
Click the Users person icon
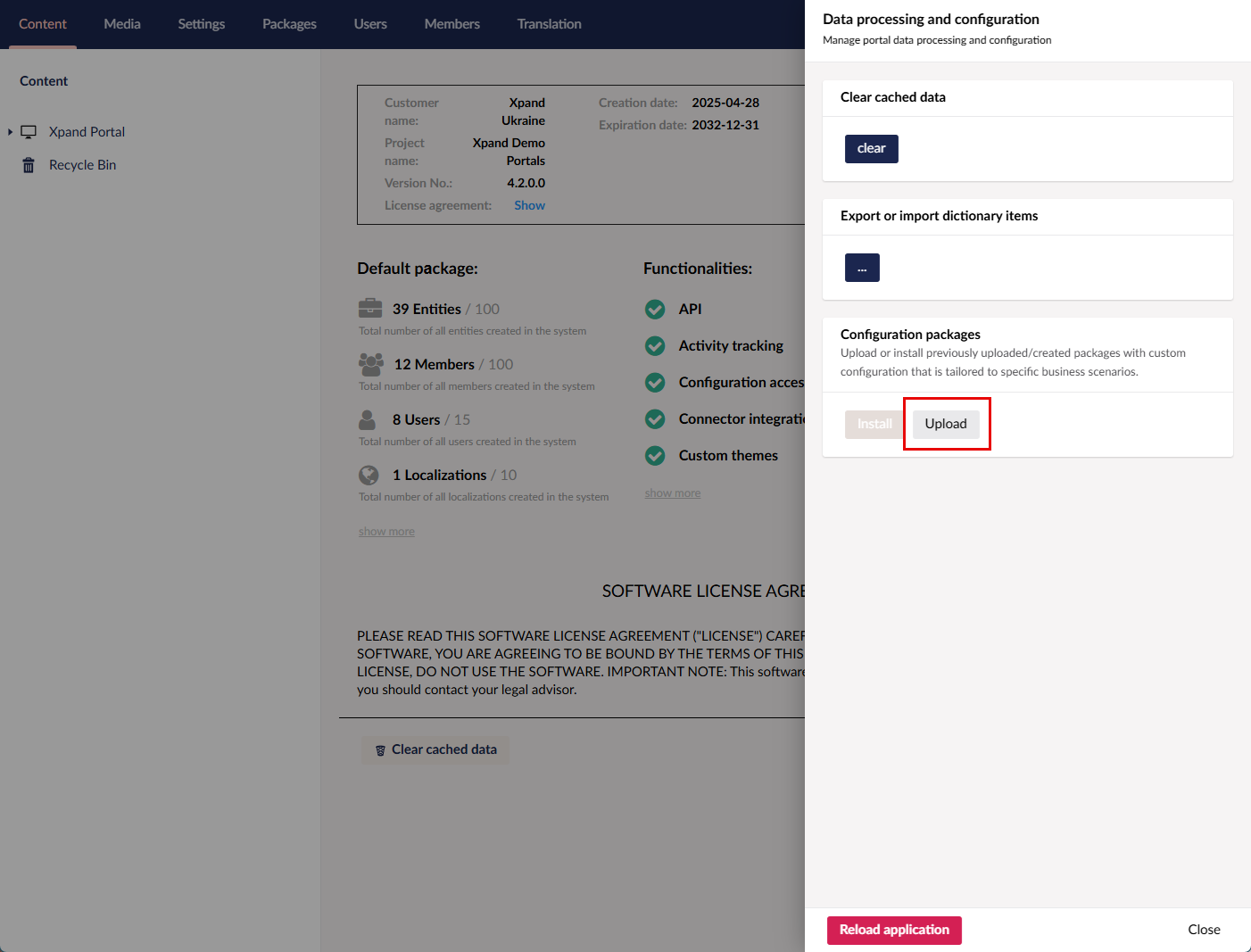point(367,419)
